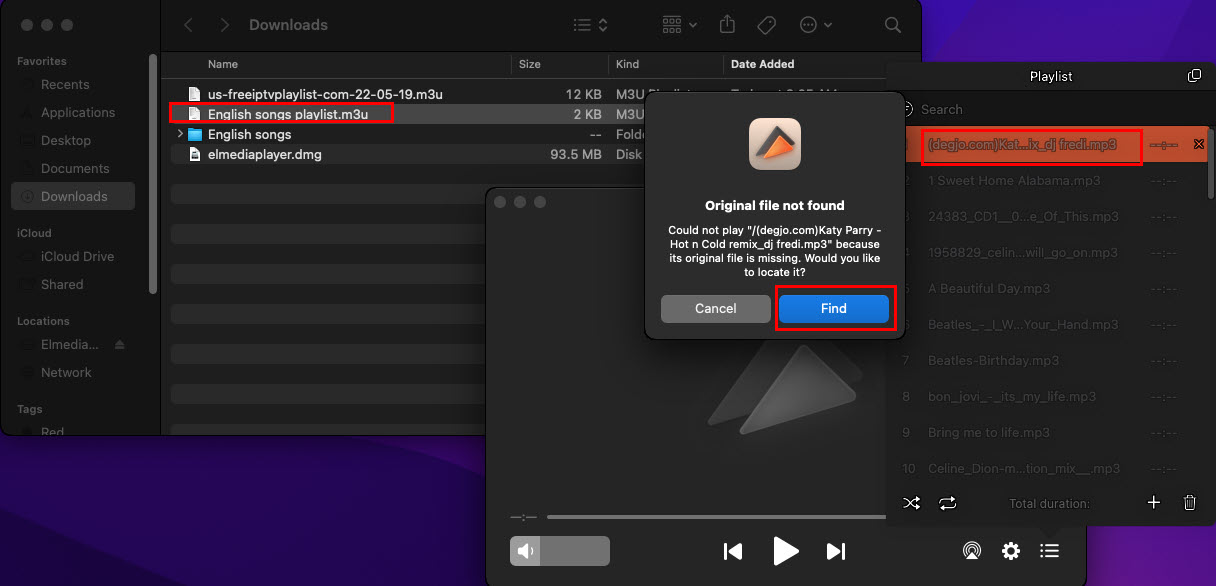This screenshot has height=586, width=1216.
Task: Open player settings gear icon
Action: coord(1011,551)
